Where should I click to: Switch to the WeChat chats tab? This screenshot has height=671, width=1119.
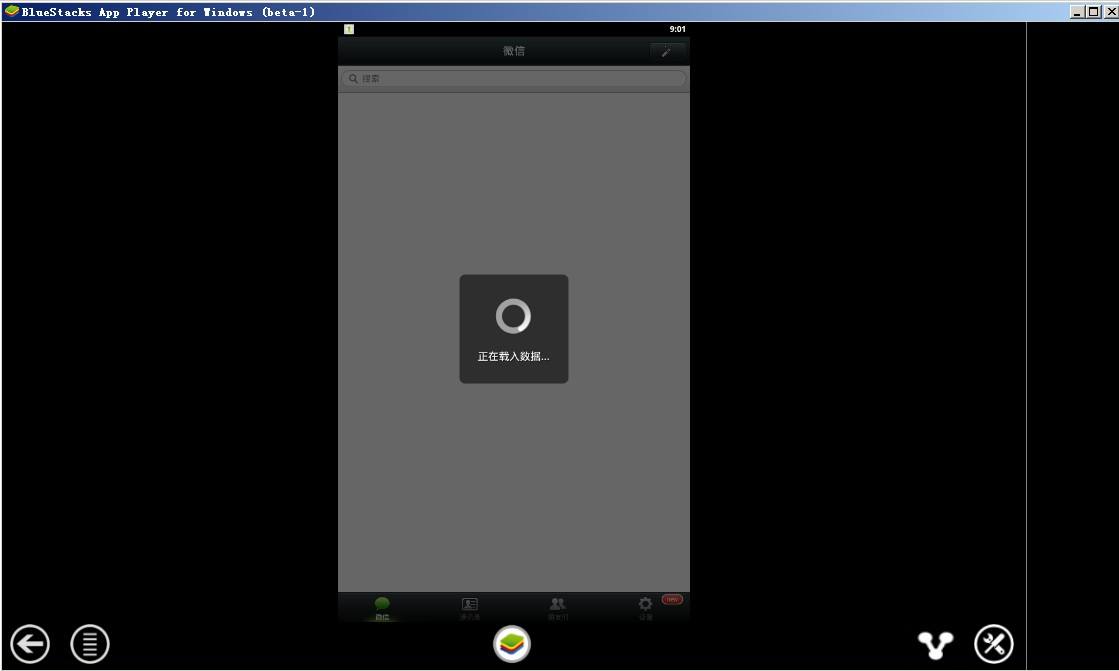[382, 608]
